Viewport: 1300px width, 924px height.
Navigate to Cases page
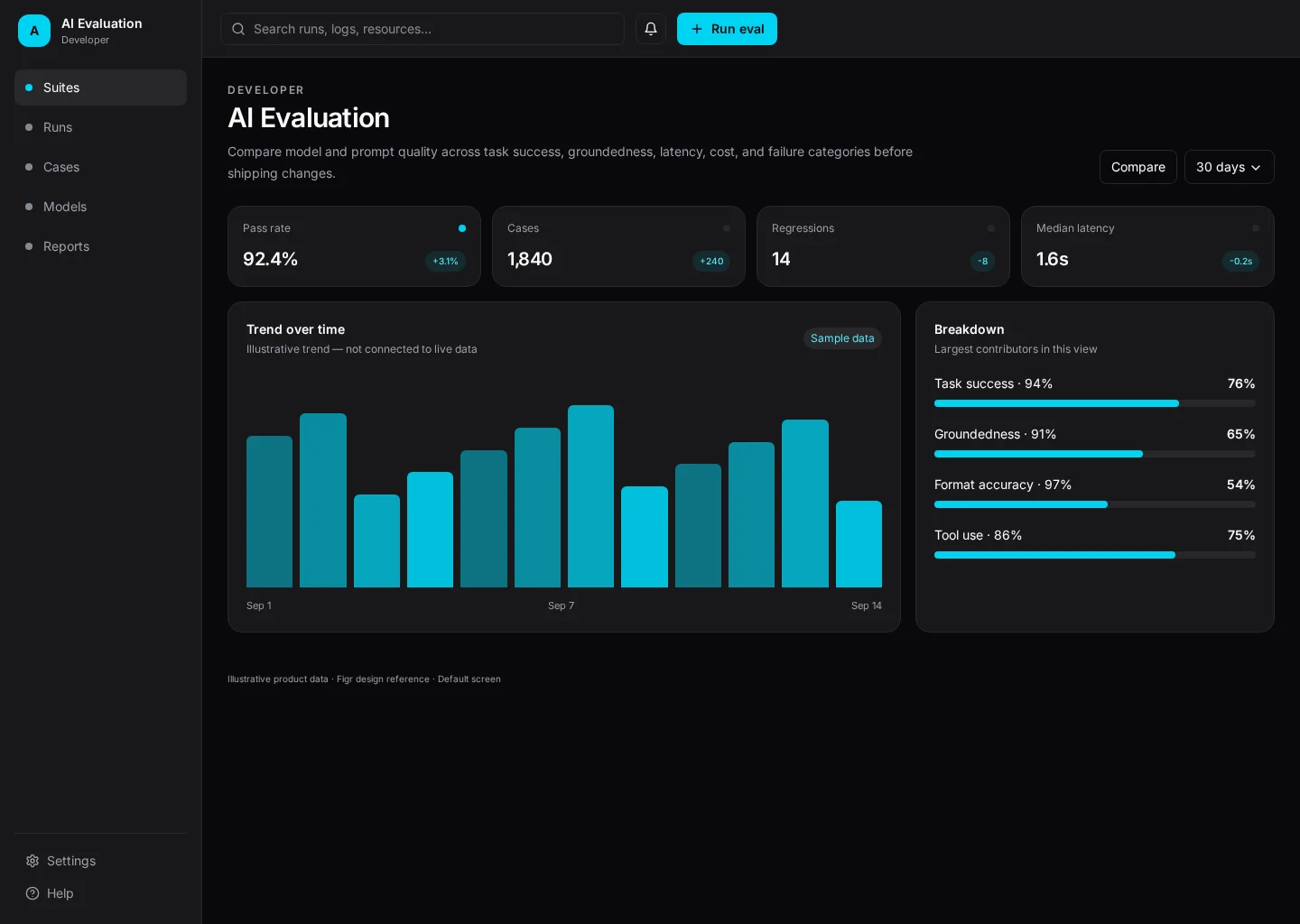[x=100, y=167]
